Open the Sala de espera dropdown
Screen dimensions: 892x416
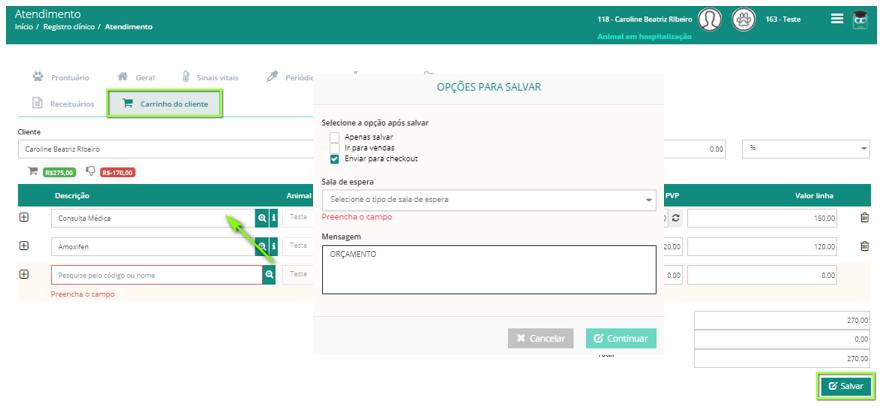489,200
